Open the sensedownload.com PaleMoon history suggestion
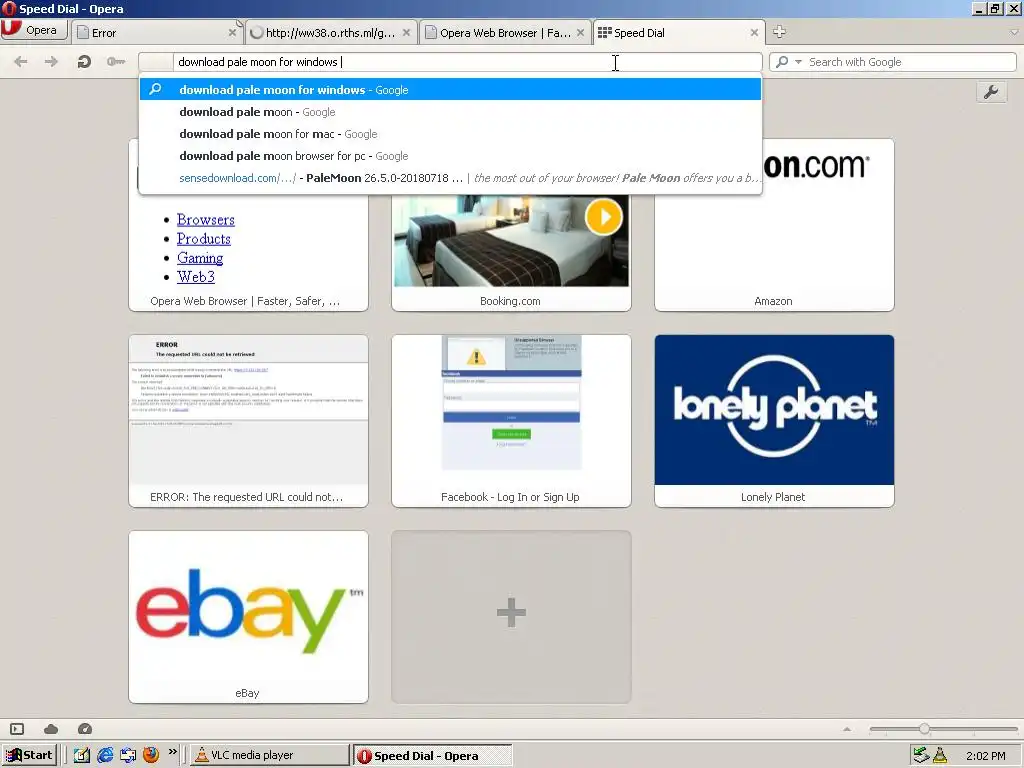Screen dimensions: 1024x768 point(450,178)
